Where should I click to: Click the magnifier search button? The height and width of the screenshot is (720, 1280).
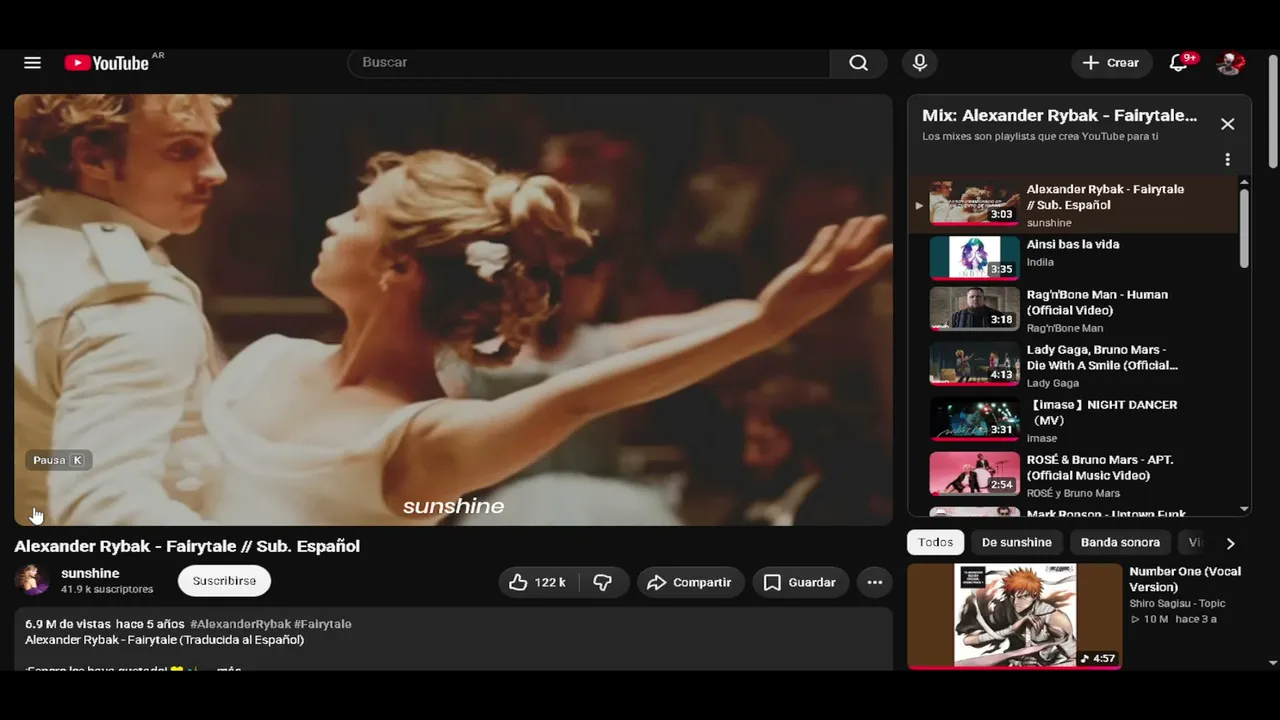coord(858,63)
